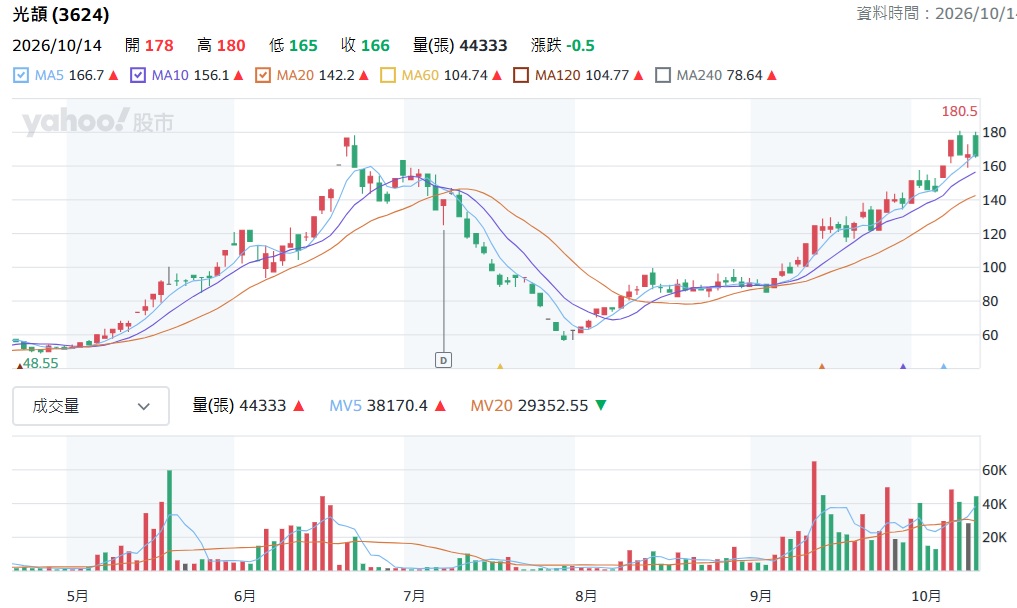Click the 7月 axis label
The image size is (1017, 608).
(414, 596)
